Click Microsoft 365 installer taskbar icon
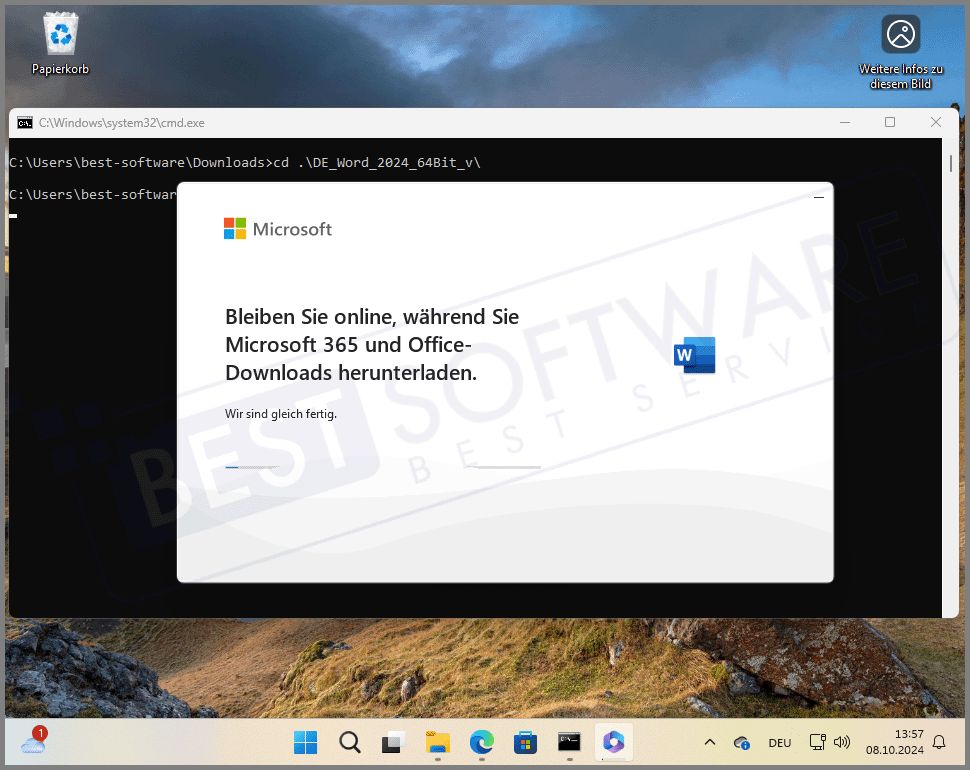The image size is (970, 770). point(614,742)
